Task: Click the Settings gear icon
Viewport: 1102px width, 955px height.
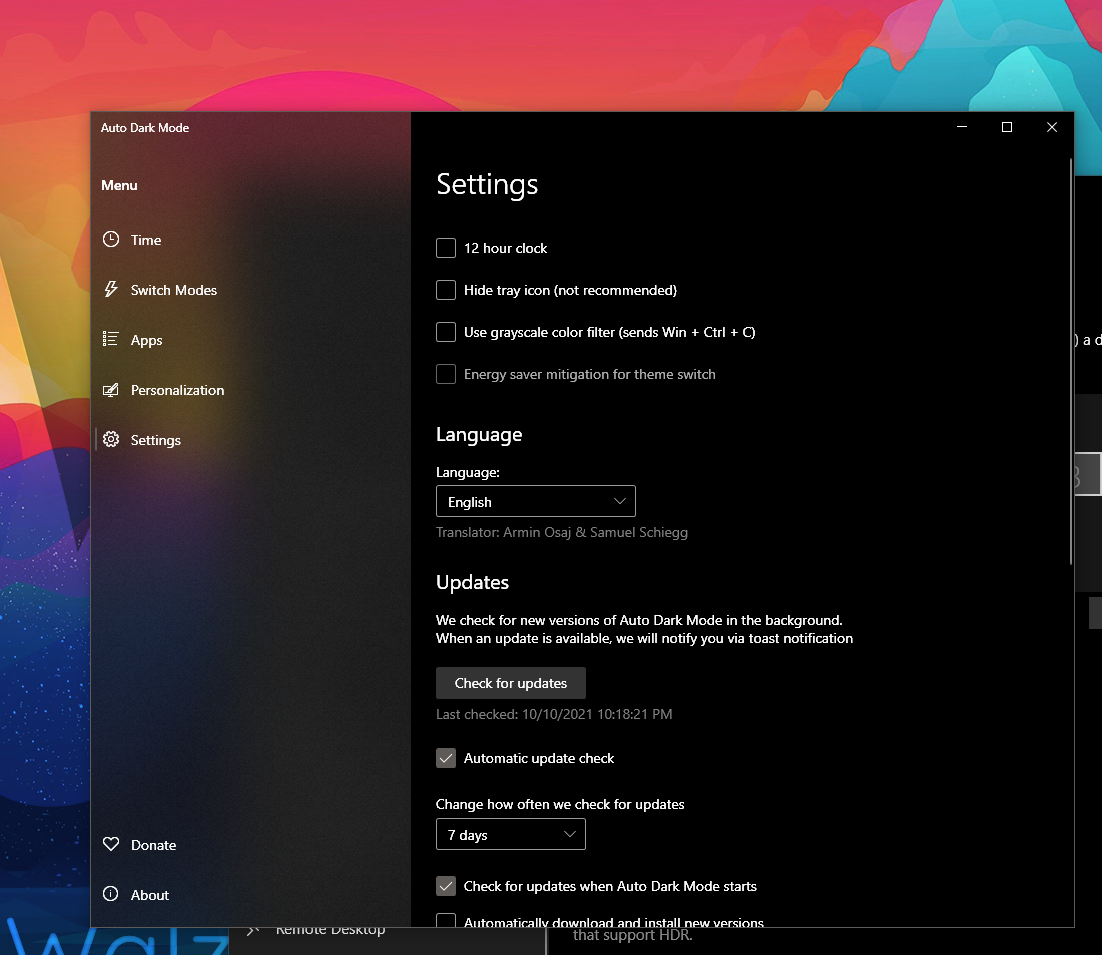Action: (111, 440)
